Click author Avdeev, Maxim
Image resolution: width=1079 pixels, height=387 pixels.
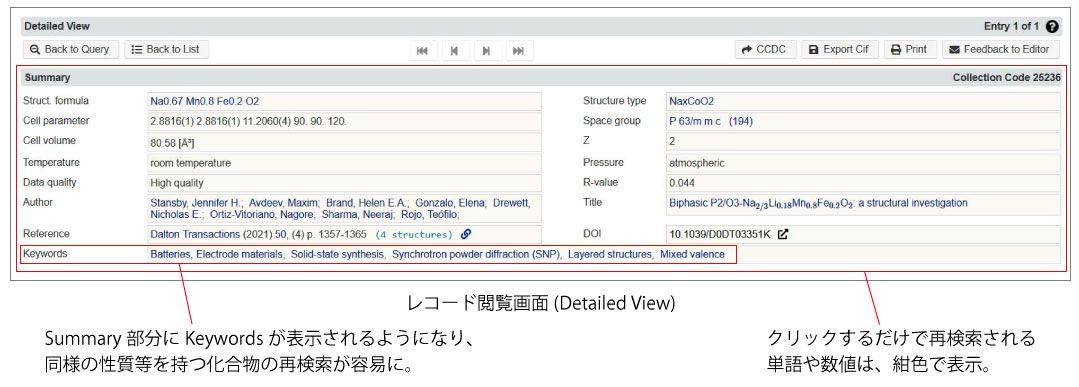click(284, 203)
